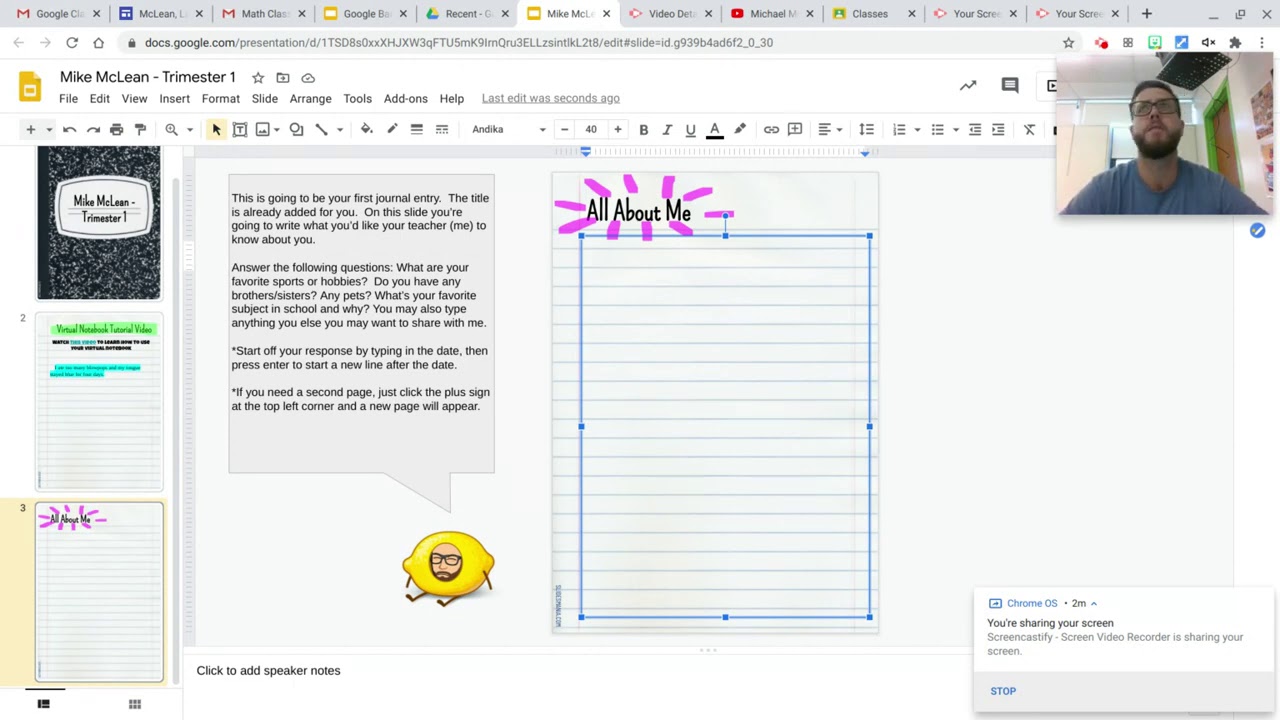Toggle the numbered list
1280x720 pixels.
pos(899,129)
